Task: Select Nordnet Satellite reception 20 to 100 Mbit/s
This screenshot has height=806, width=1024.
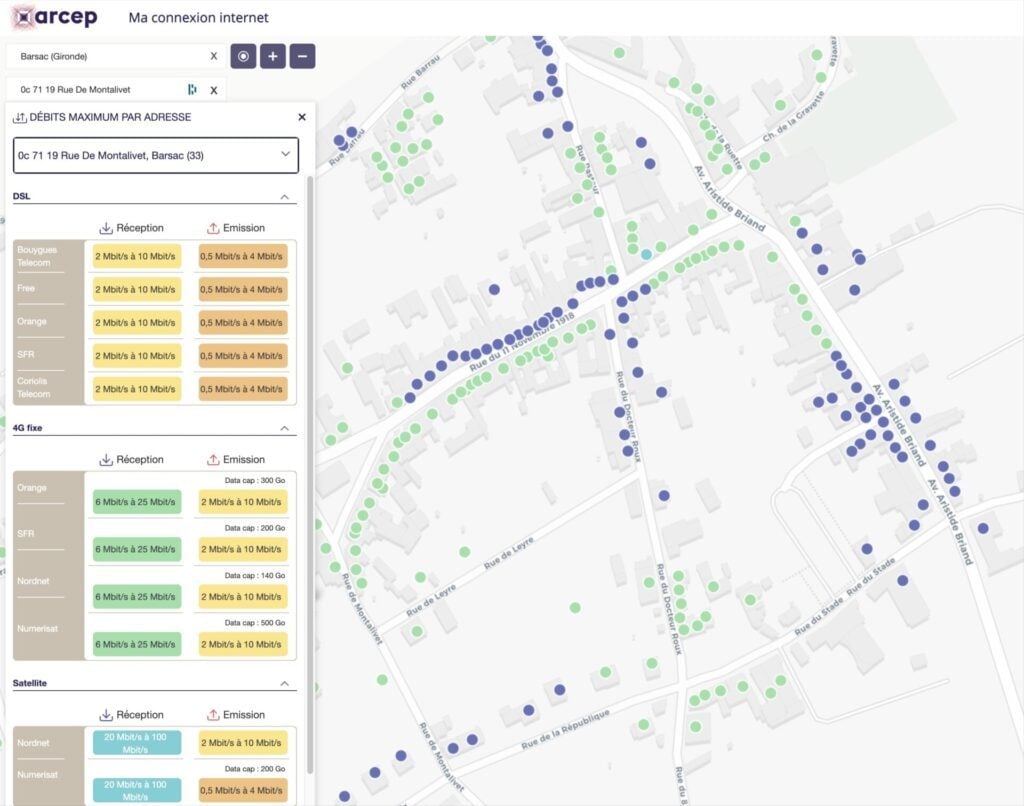Action: coord(136,743)
